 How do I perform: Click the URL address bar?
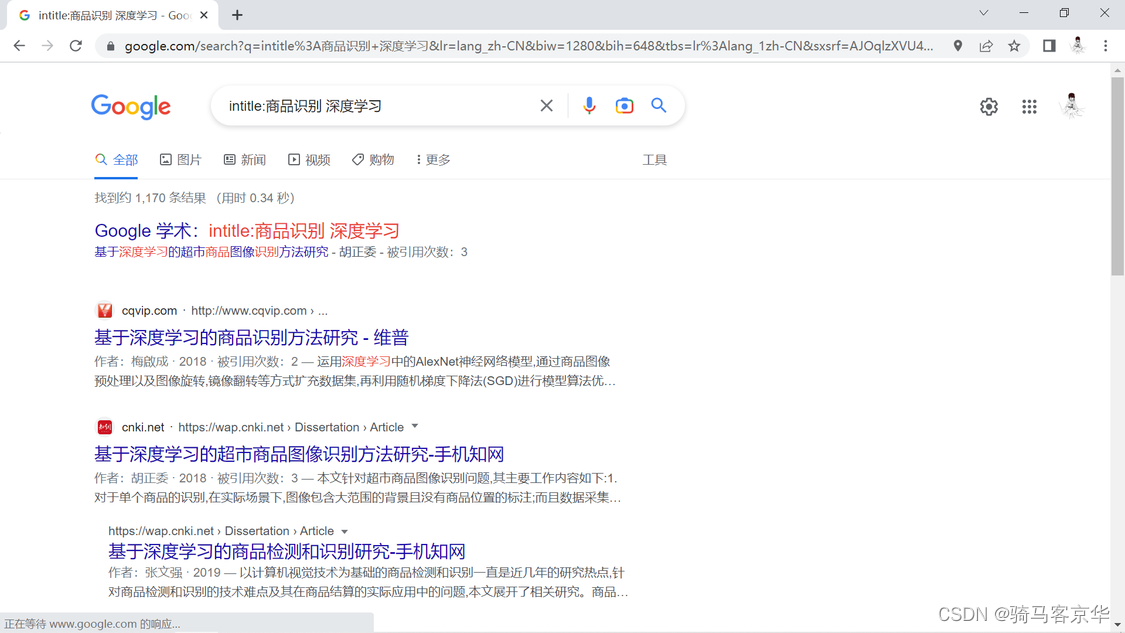529,46
